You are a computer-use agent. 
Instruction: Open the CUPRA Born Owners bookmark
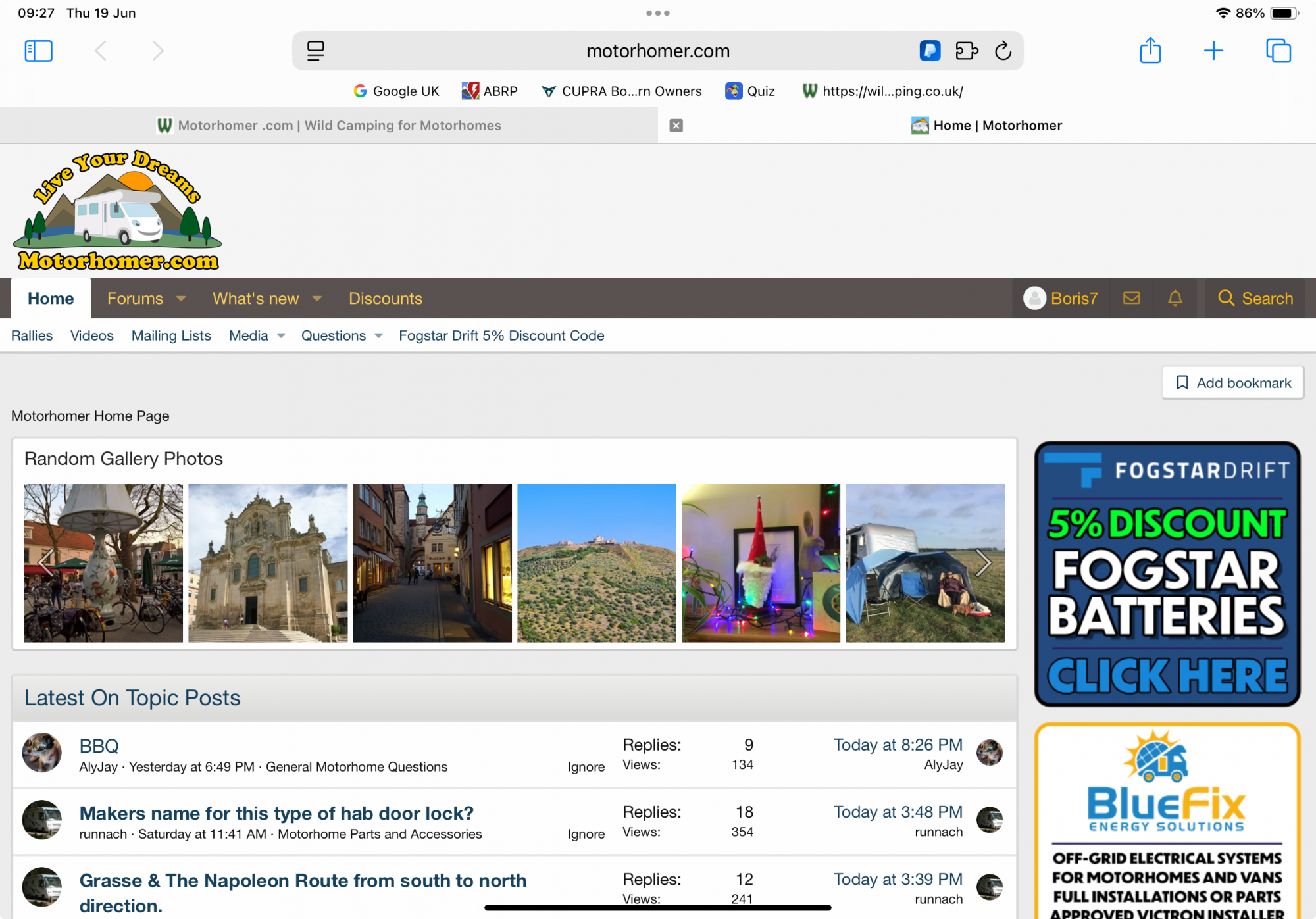point(621,91)
